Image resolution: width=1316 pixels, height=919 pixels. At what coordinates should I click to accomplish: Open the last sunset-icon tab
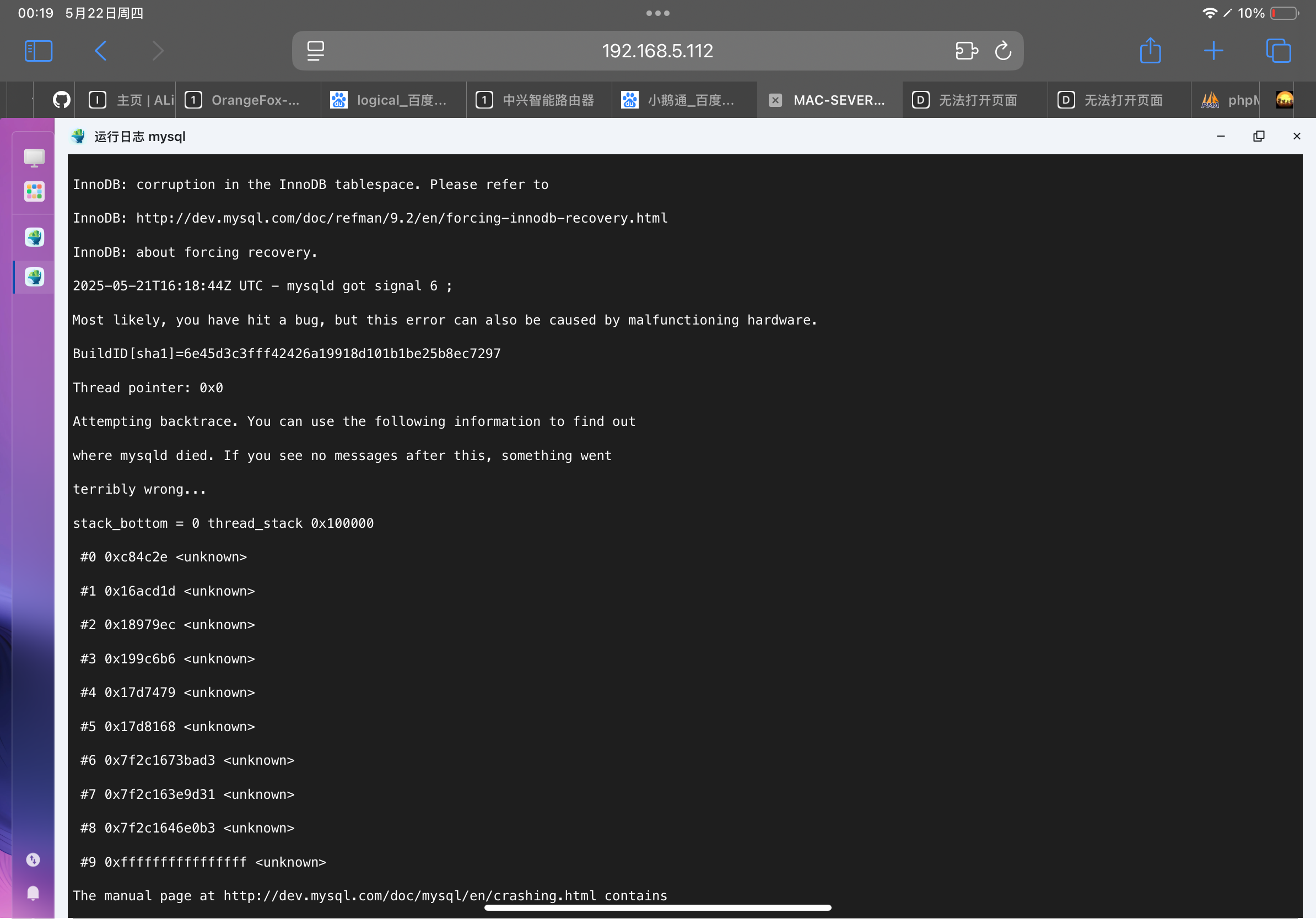click(x=1285, y=100)
